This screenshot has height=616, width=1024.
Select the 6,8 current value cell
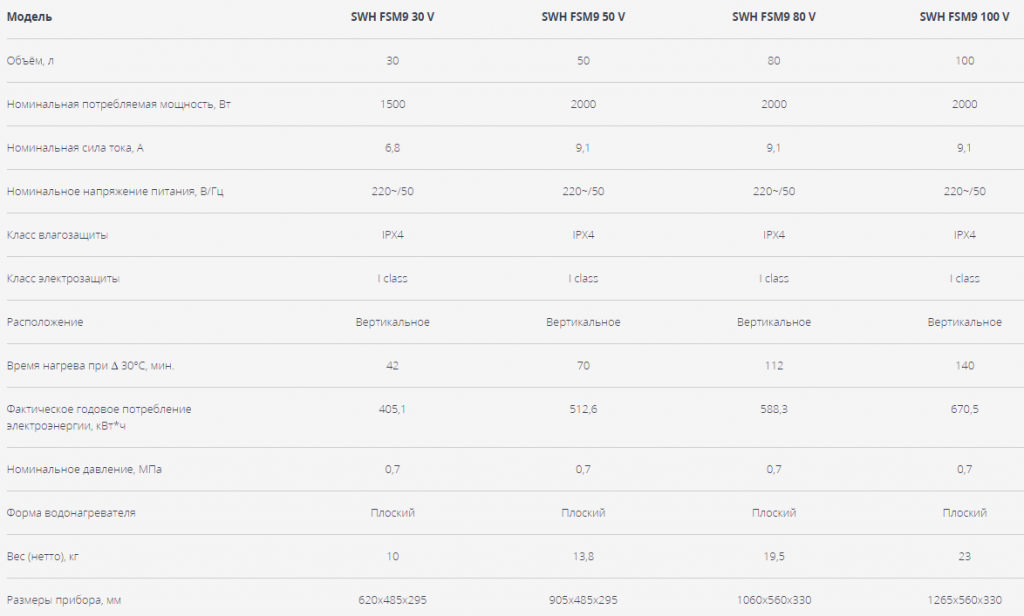[x=392, y=148]
